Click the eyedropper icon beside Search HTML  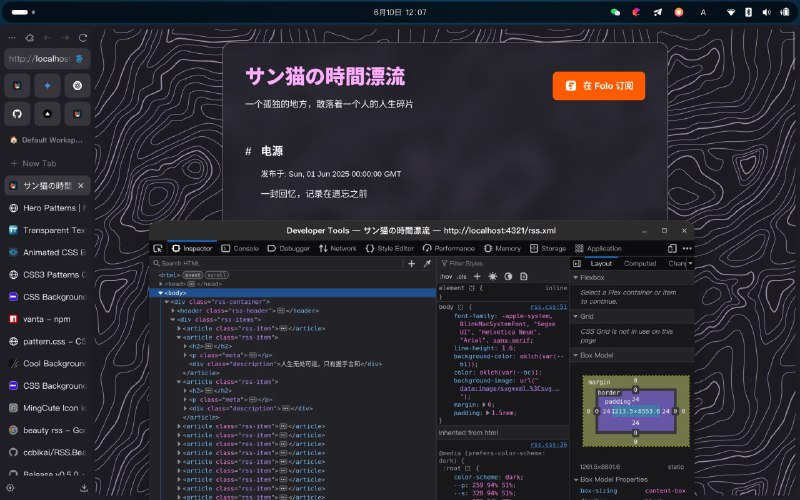pyautogui.click(x=427, y=263)
